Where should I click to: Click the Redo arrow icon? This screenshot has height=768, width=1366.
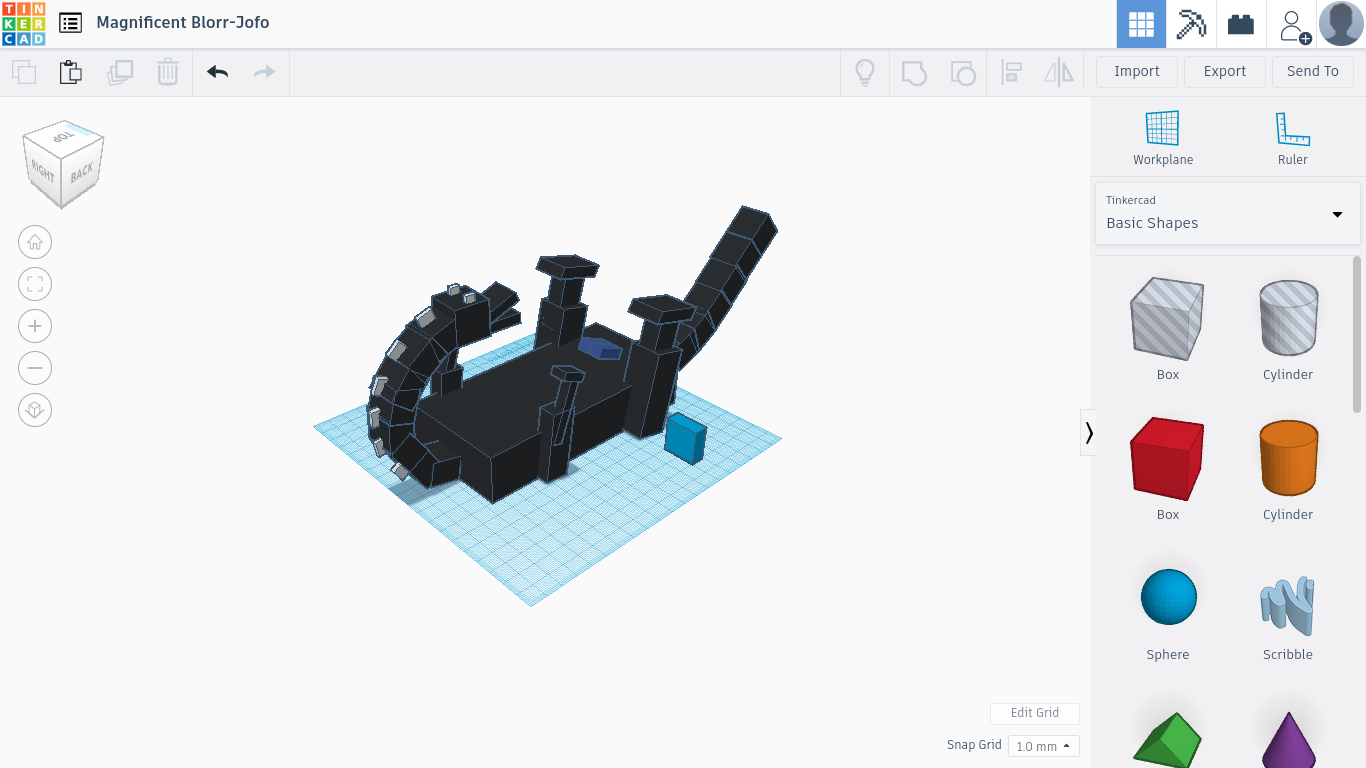tap(264, 72)
